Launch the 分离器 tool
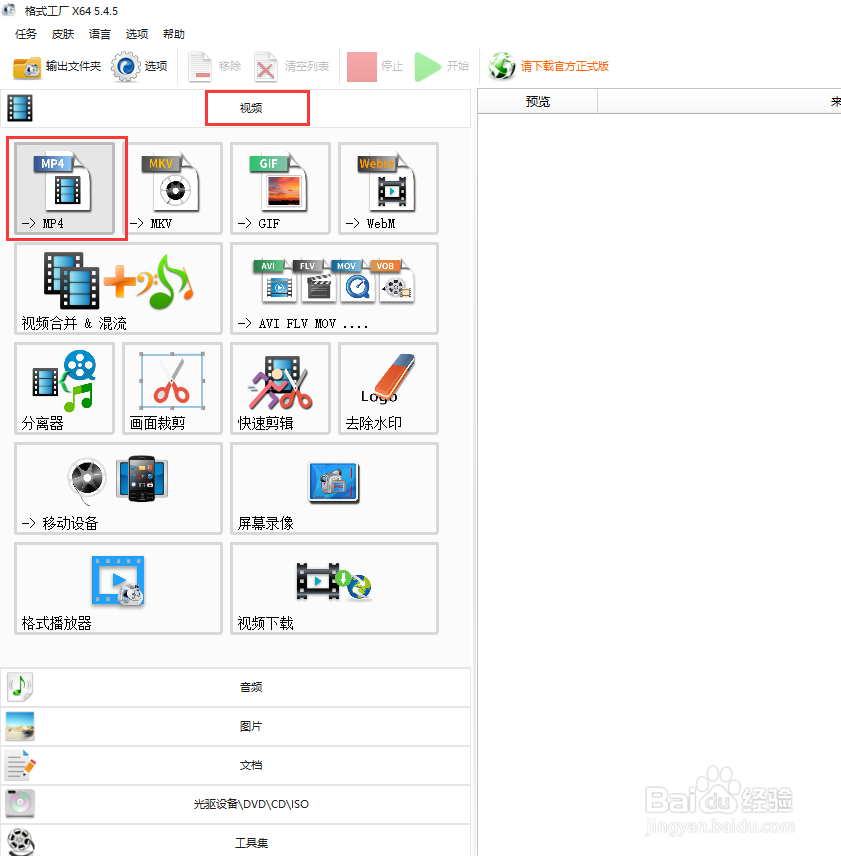Screen dimensions: 841x856 (64, 388)
